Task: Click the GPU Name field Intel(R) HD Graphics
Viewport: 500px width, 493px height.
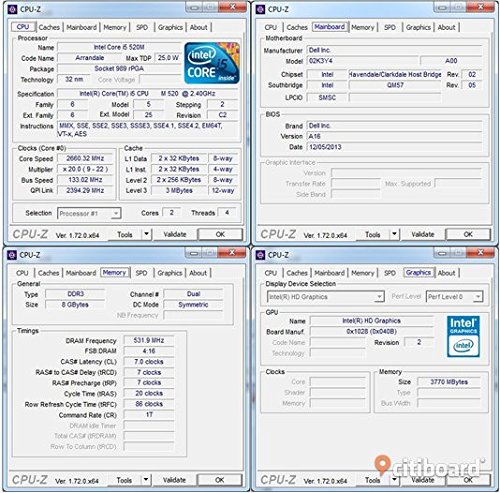Action: [371, 321]
